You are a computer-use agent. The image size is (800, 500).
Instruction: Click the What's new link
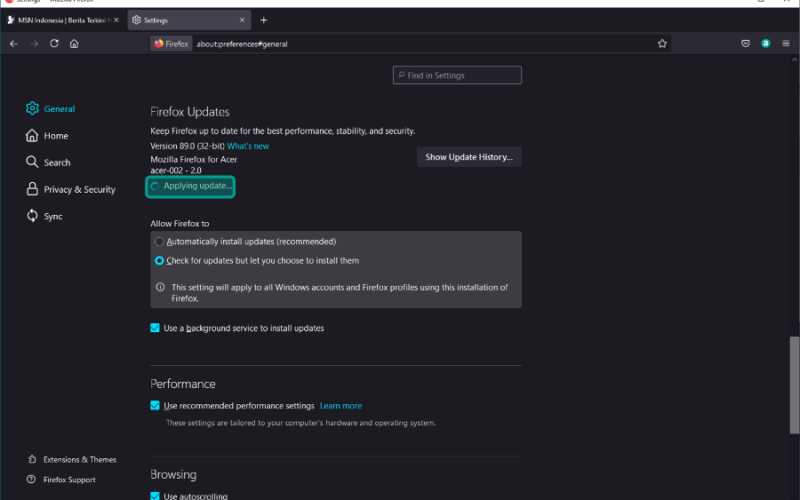pyautogui.click(x=248, y=146)
